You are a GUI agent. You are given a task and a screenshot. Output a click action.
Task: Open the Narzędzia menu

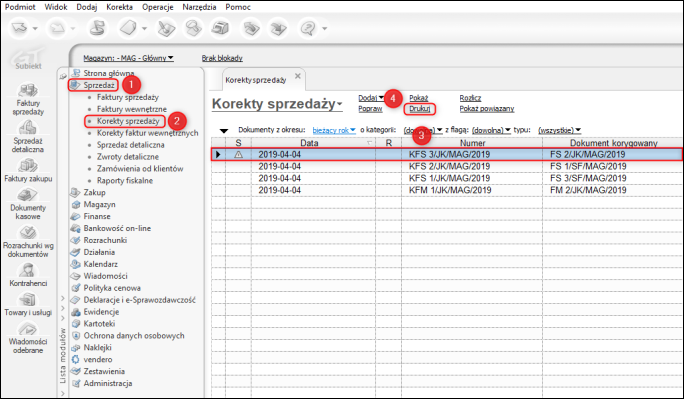[199, 7]
